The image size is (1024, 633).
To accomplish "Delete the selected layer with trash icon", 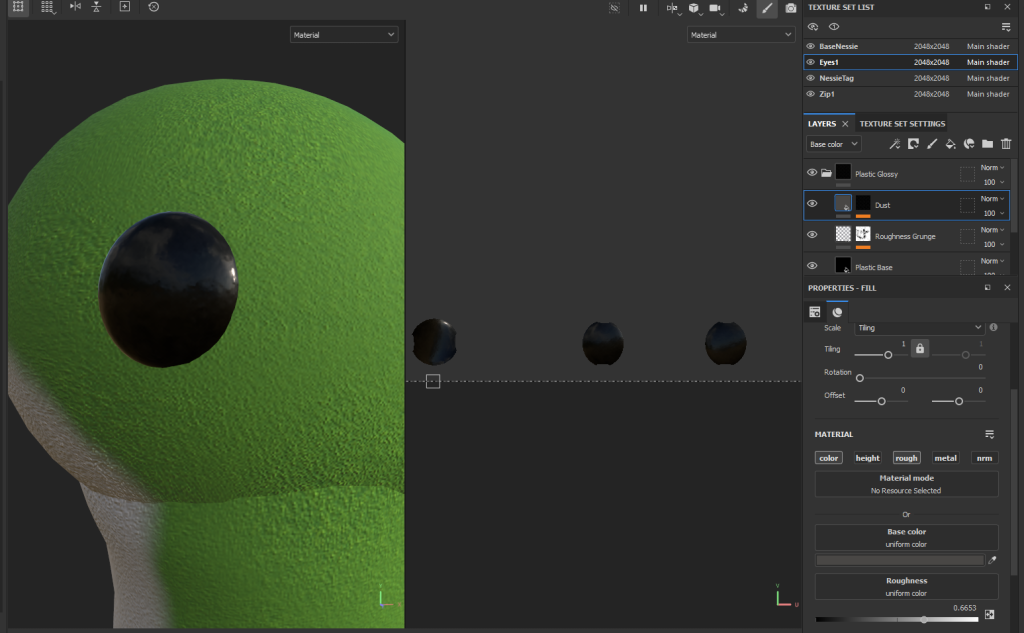I will pyautogui.click(x=1006, y=144).
